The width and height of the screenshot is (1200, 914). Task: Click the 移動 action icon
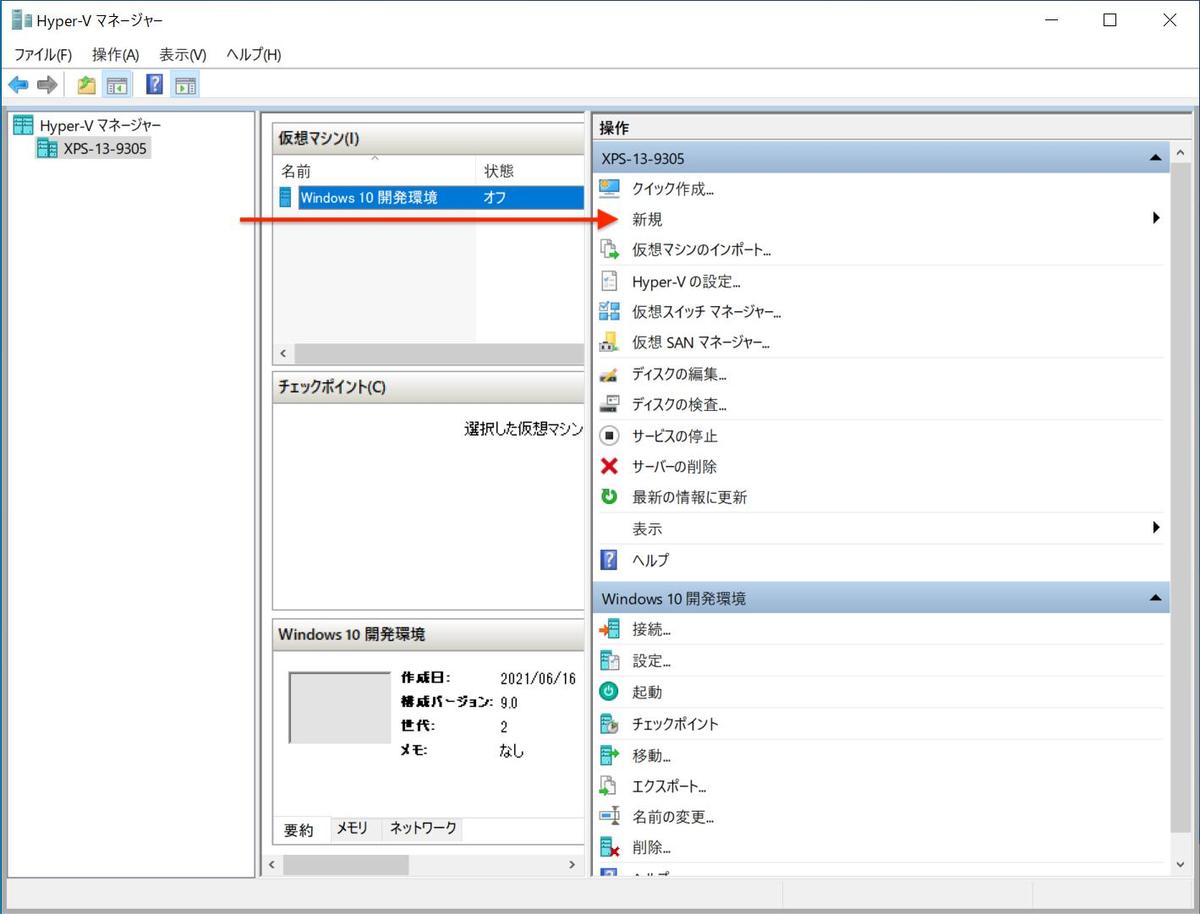click(609, 755)
